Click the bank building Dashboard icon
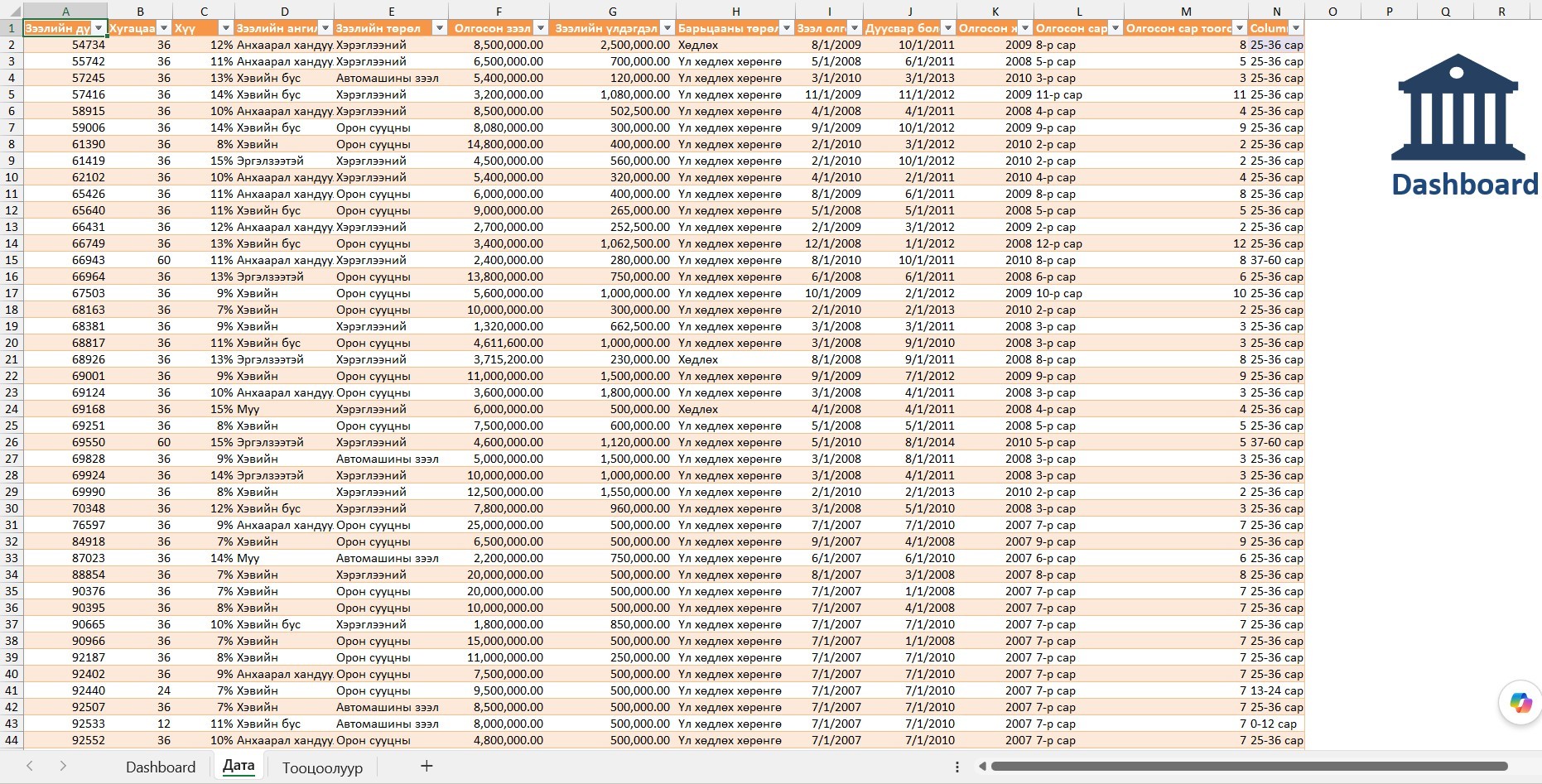This screenshot has height=784, width=1542. tap(1458, 108)
